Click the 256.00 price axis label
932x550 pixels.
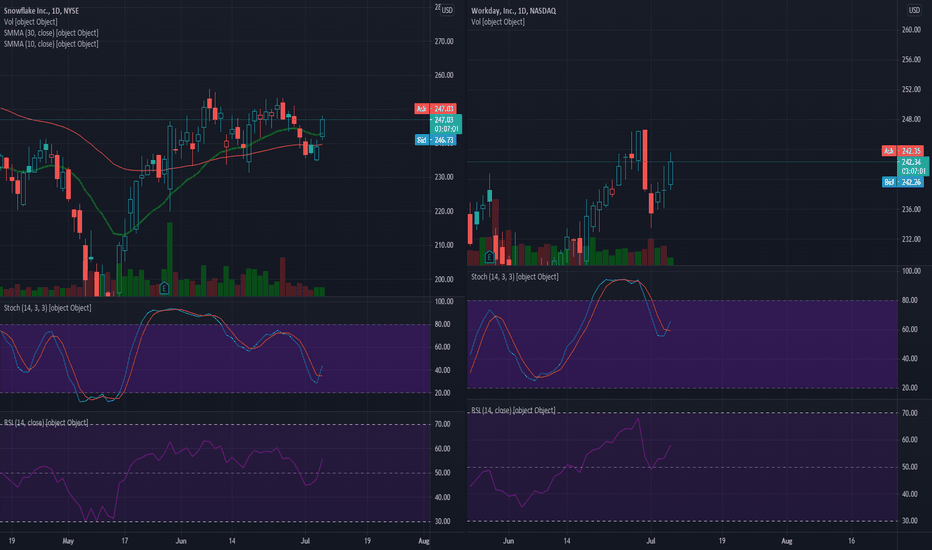[x=911, y=59]
